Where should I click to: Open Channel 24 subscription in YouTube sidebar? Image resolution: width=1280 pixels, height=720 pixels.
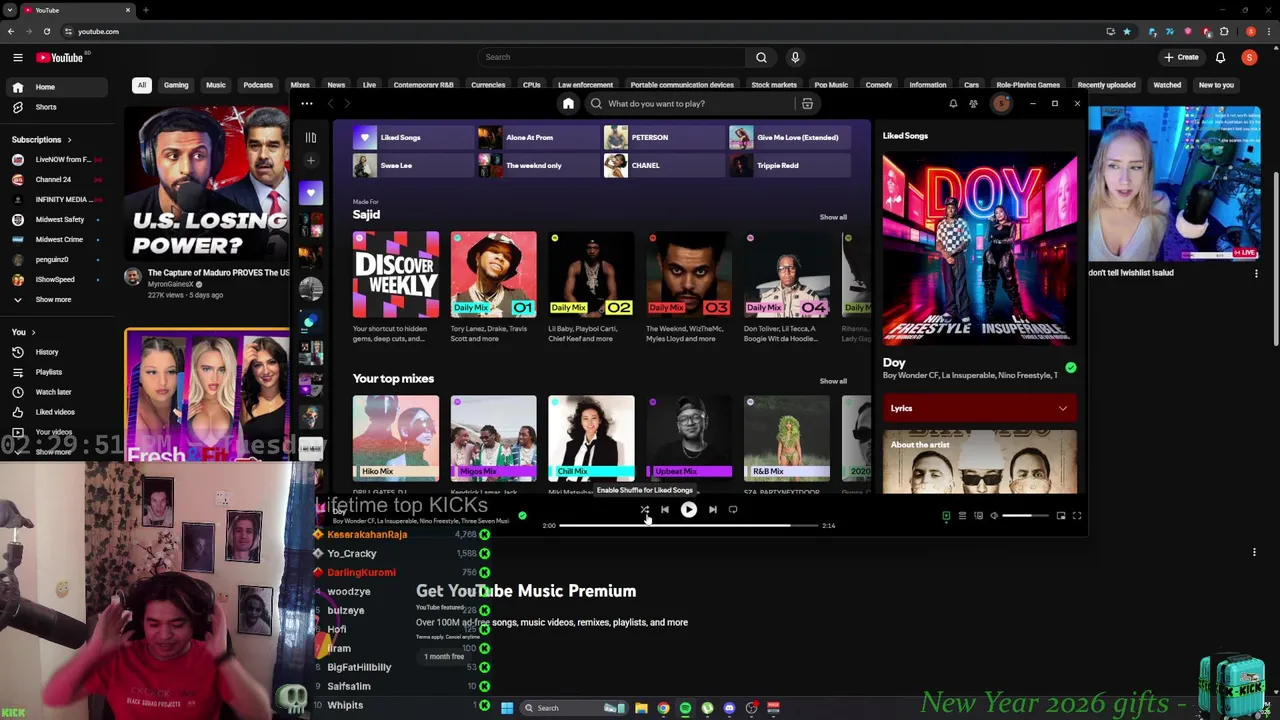53,179
